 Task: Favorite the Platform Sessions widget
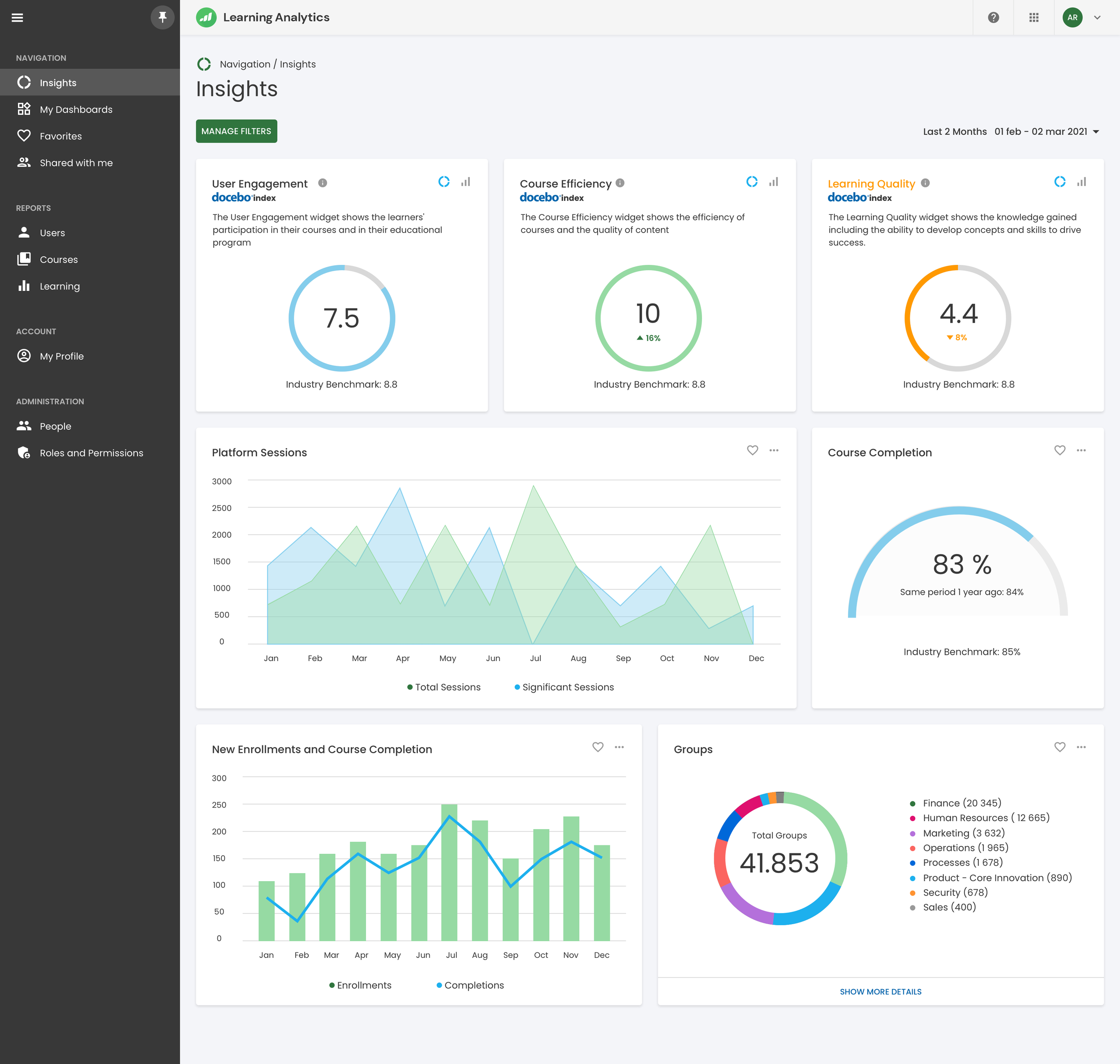click(x=752, y=450)
